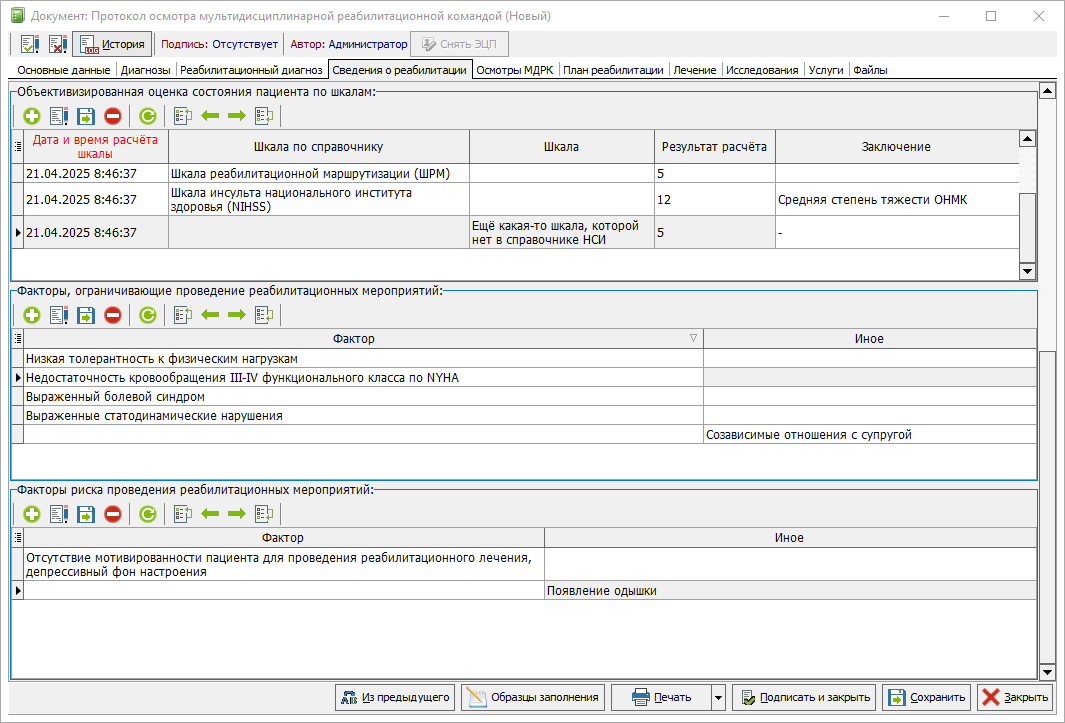Switch to the Осмотры МДРК tab

click(516, 70)
